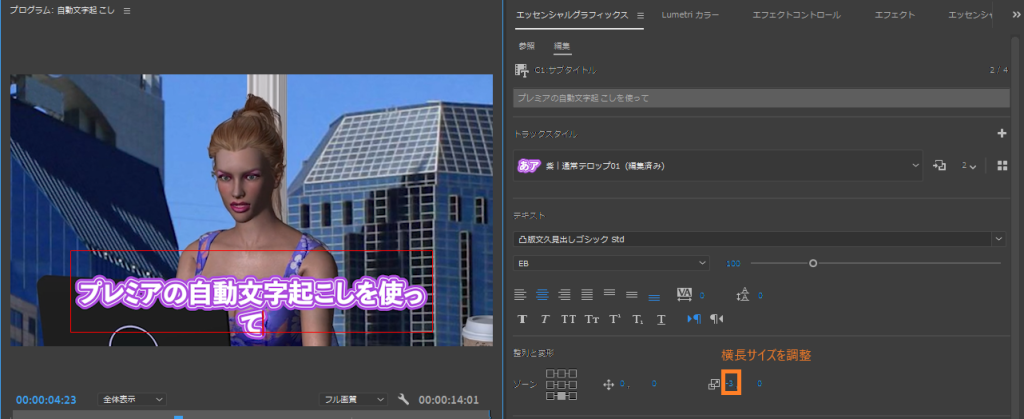Viewport: 1024px width, 419px height.
Task: Toggle small caps Tr formatting
Action: 592,319
